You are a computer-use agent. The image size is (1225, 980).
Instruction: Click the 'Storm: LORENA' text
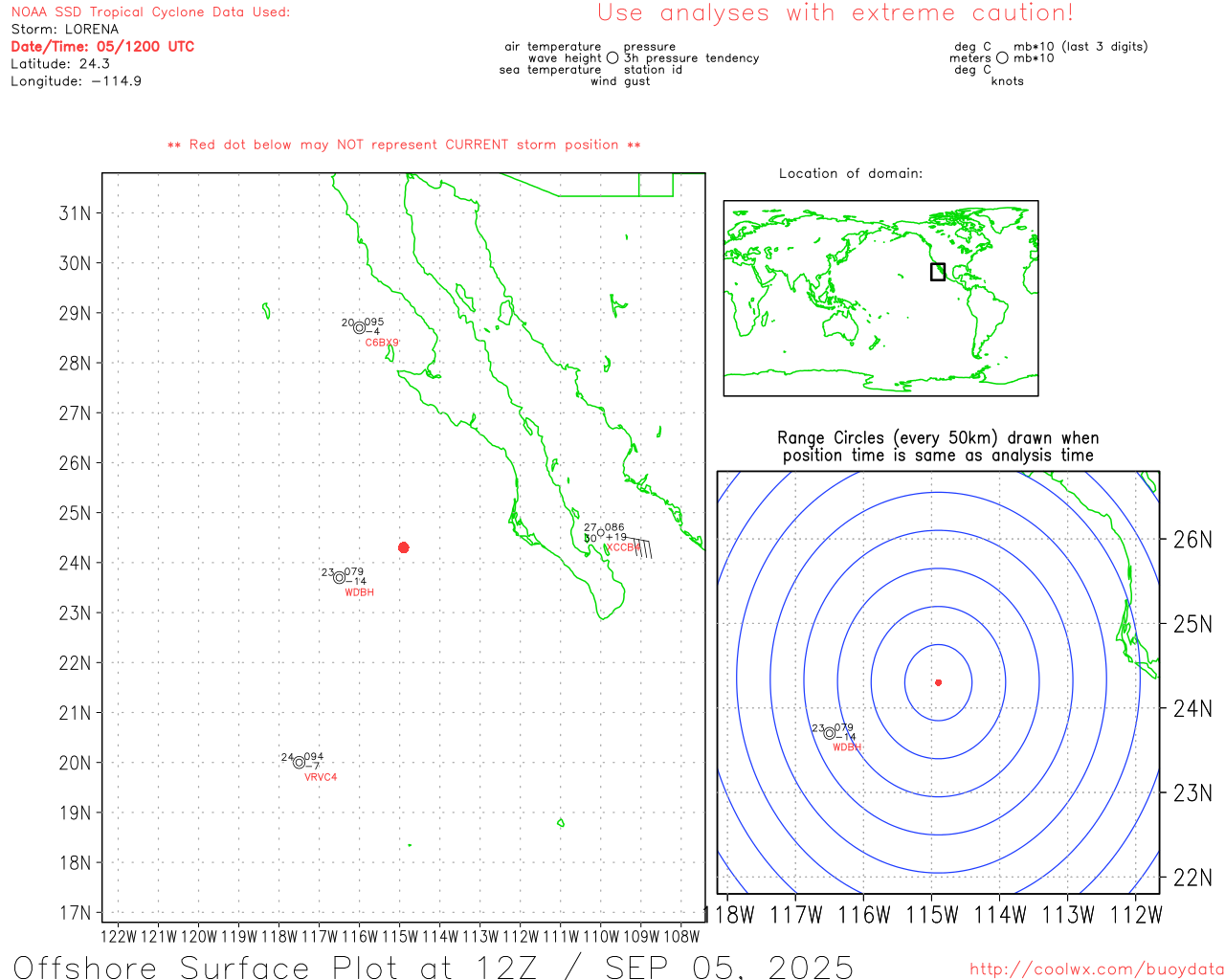tap(65, 29)
